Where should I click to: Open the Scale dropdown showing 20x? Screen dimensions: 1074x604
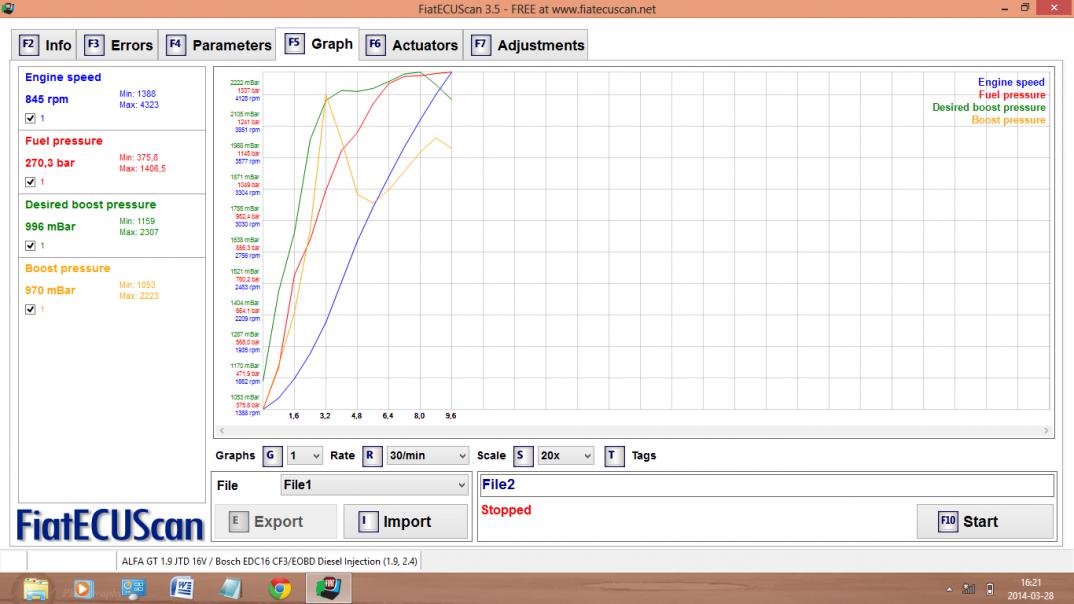[x=566, y=455]
